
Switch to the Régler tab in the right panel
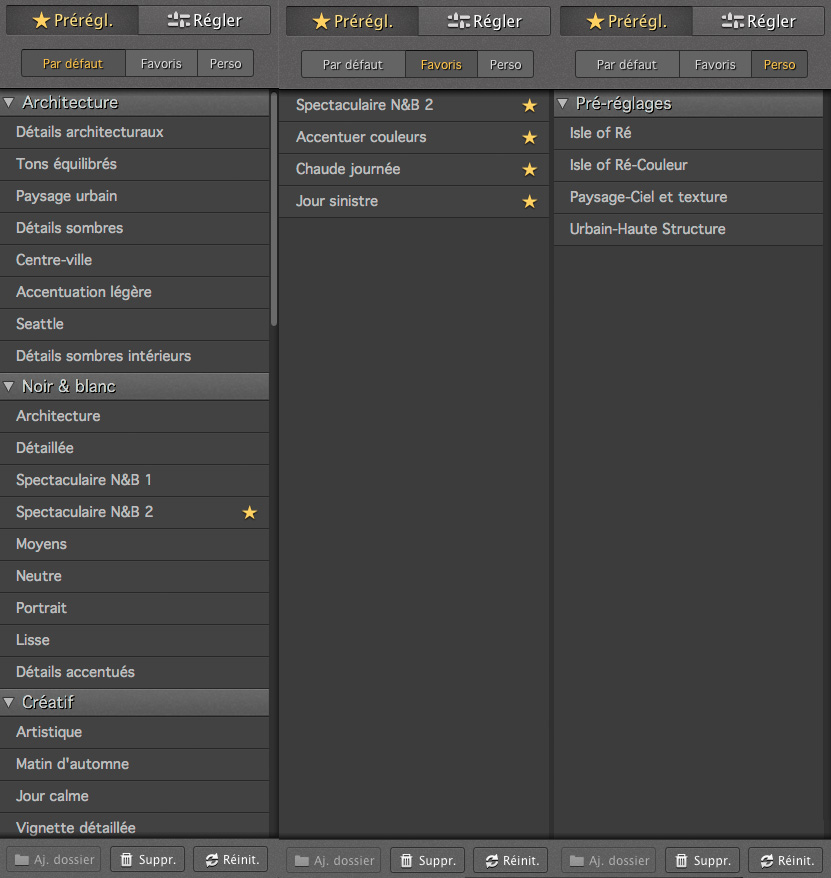point(758,21)
